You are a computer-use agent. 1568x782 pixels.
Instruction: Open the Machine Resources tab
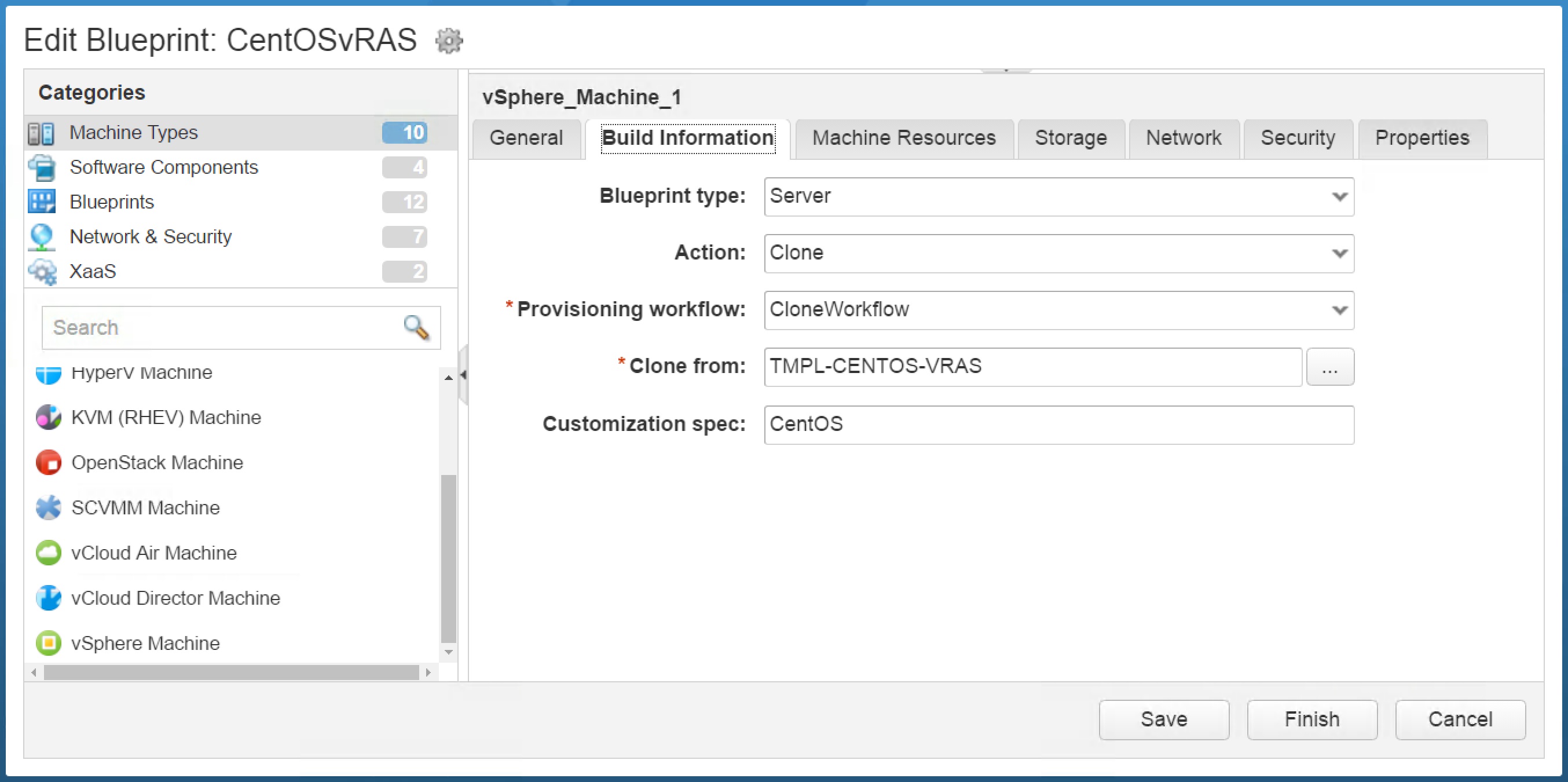(904, 138)
